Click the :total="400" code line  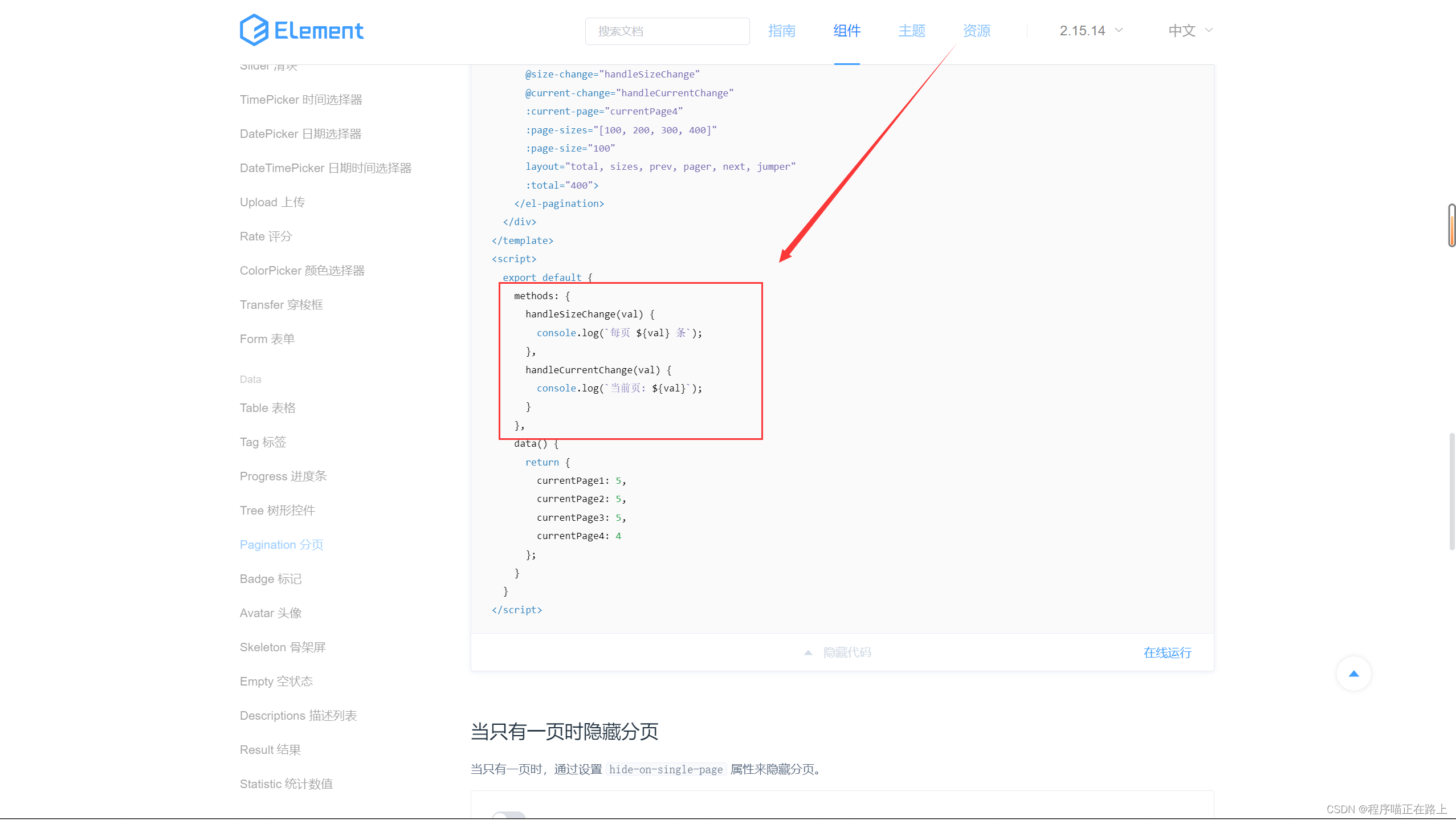coord(562,186)
